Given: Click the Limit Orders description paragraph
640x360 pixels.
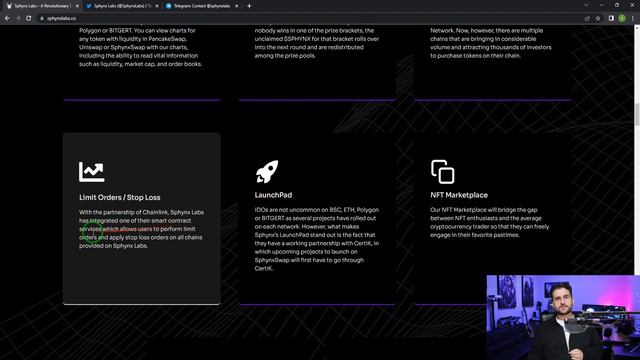Looking at the screenshot, I should 141,229.
